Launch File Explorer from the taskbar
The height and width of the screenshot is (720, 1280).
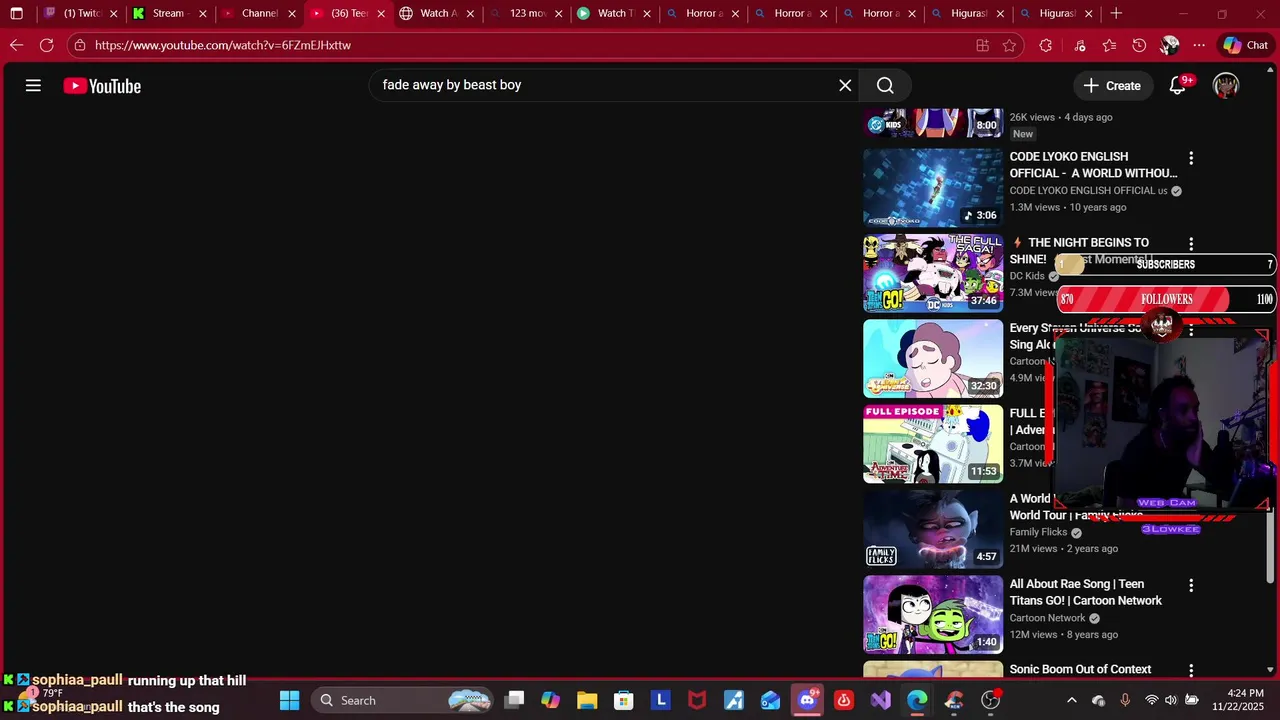point(587,700)
